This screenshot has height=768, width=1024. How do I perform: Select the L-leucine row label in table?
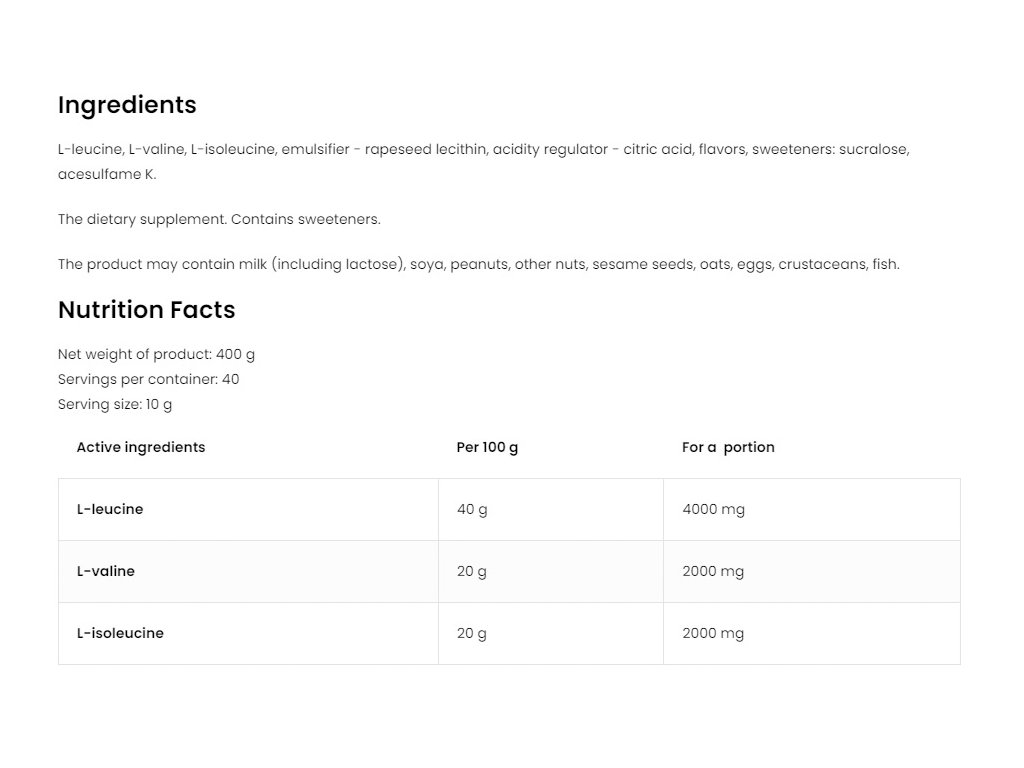point(110,510)
